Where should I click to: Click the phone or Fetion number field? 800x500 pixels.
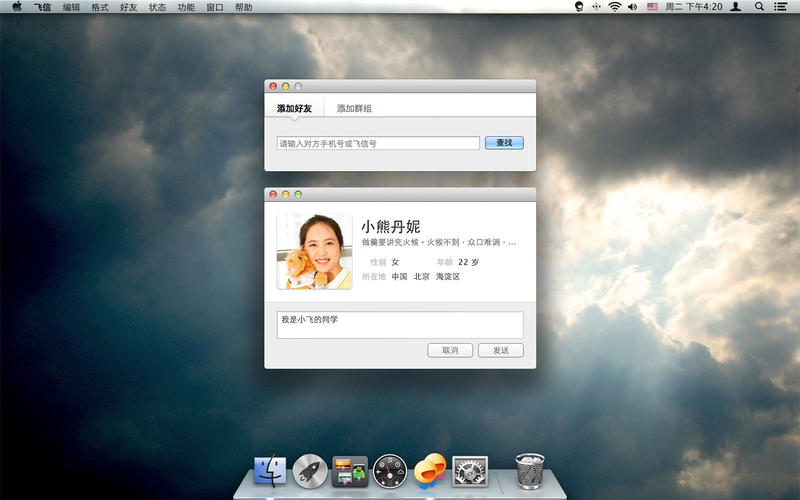(x=378, y=143)
